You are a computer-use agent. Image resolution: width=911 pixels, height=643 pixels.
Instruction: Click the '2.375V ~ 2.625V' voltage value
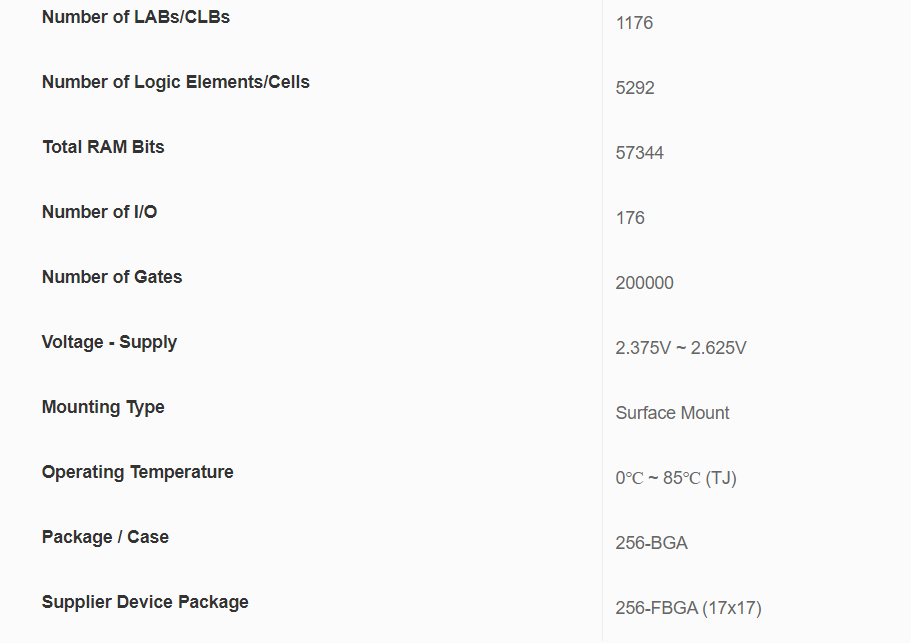point(681,348)
